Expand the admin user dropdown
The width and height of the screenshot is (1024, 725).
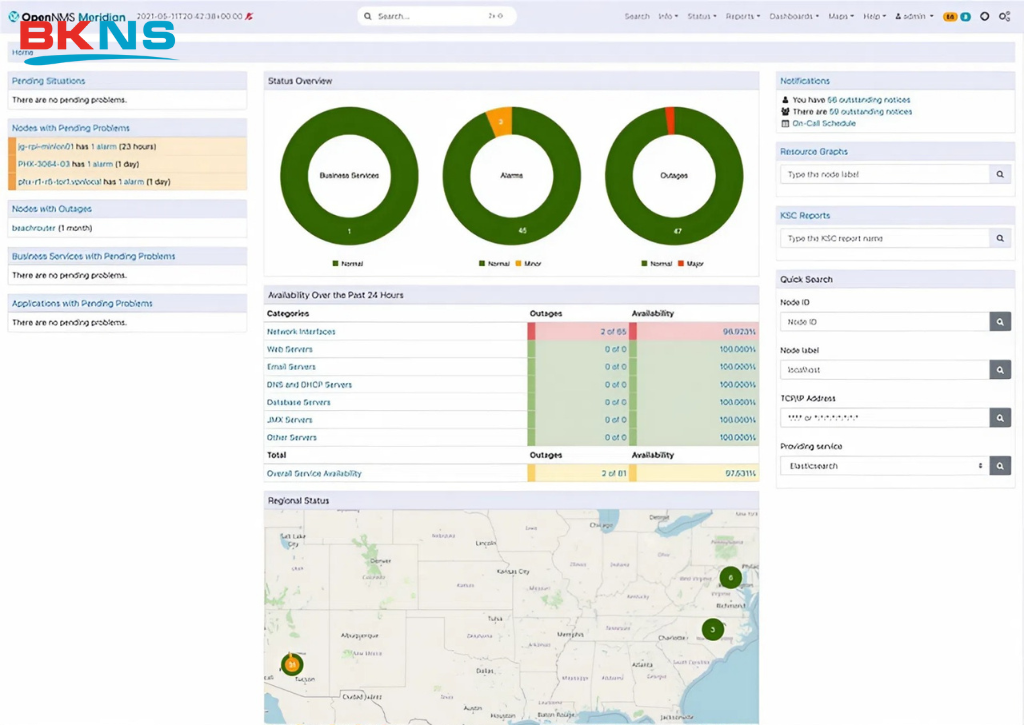point(915,17)
